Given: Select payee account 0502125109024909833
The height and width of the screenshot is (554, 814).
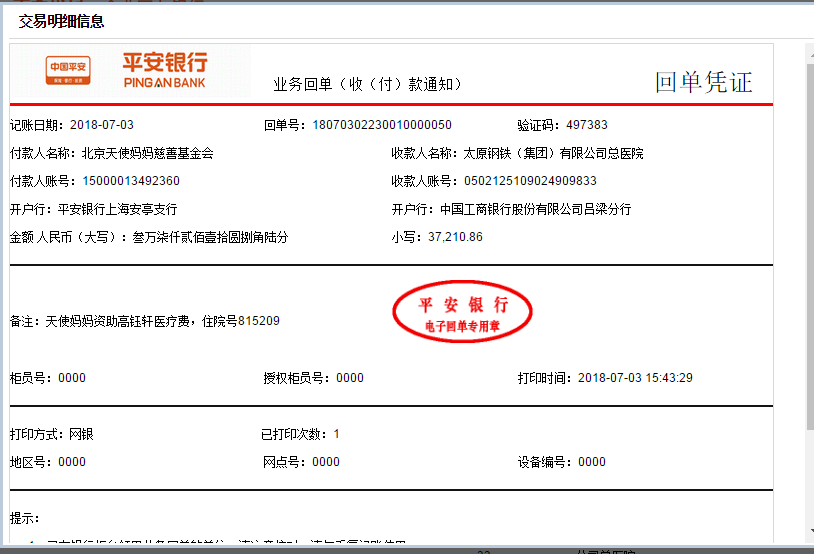Looking at the screenshot, I should coord(530,181).
